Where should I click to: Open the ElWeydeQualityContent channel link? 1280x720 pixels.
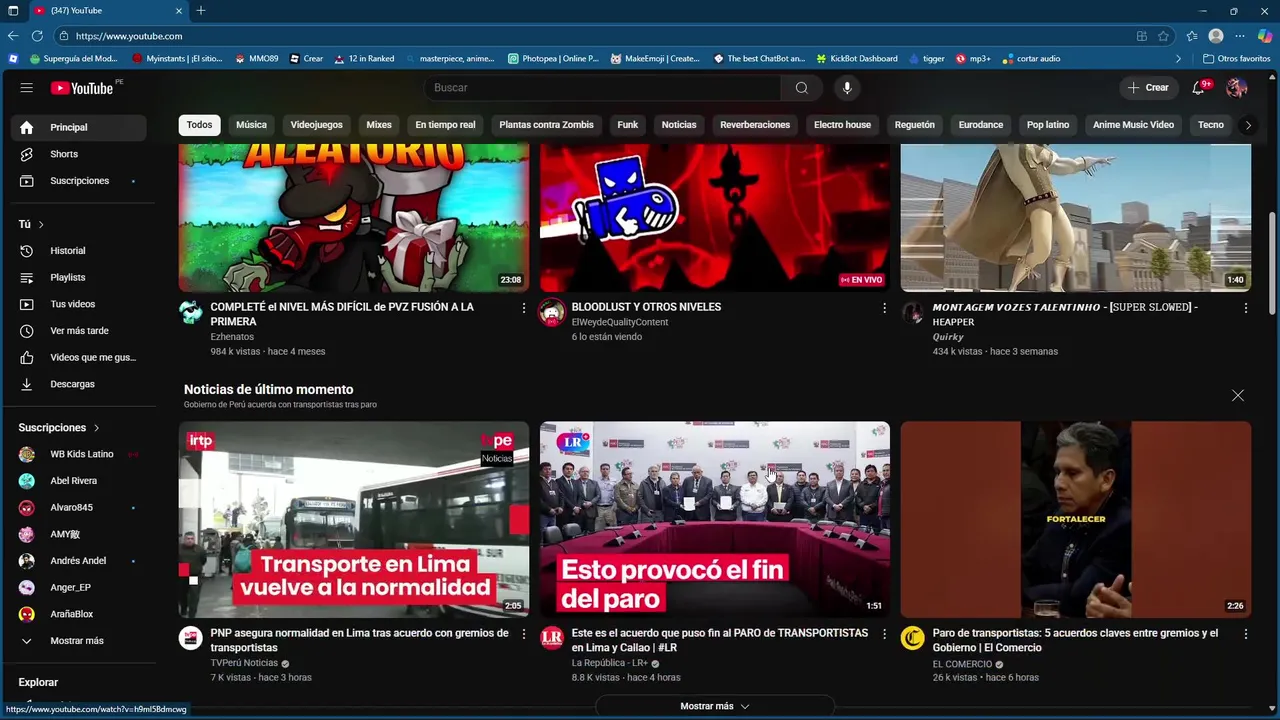pyautogui.click(x=620, y=322)
